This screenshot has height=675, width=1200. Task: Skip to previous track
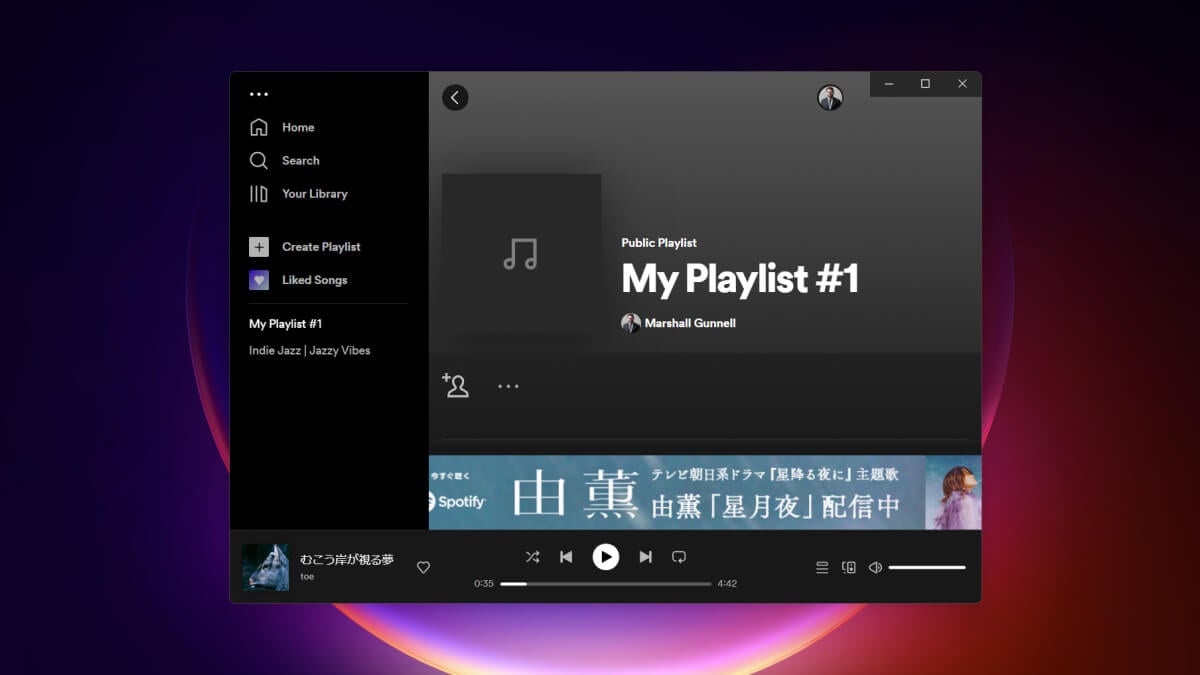click(566, 557)
